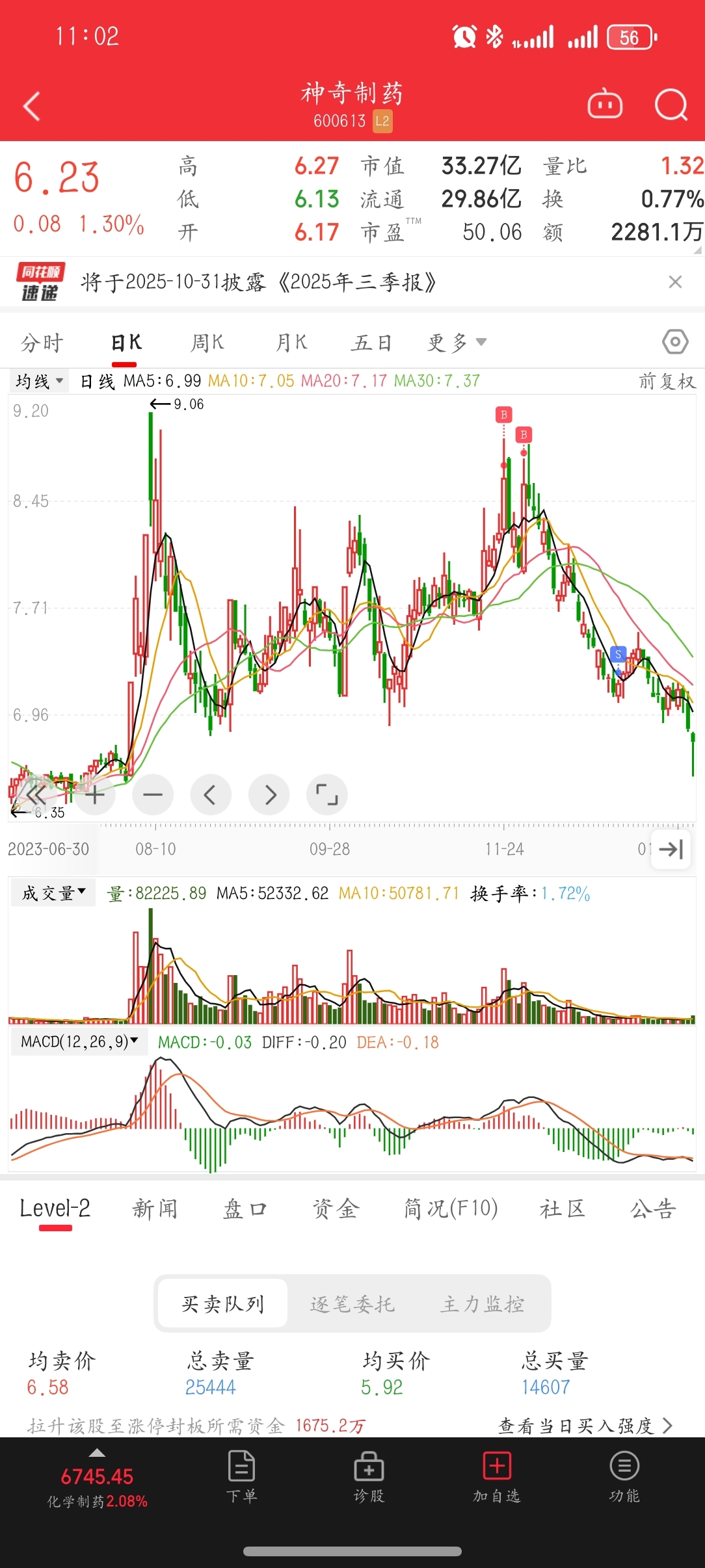Move chart left with left chevron button
Screen dimensions: 705x1568
coord(211,795)
